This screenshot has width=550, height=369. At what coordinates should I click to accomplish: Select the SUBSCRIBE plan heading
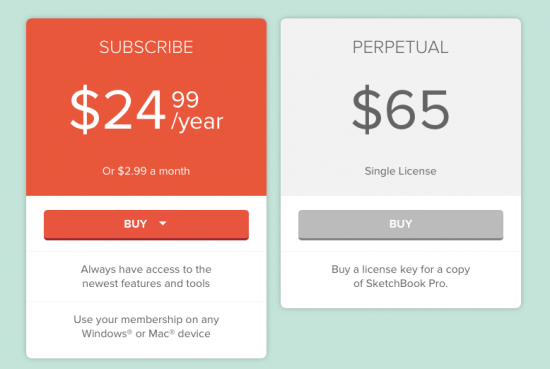pyautogui.click(x=146, y=47)
